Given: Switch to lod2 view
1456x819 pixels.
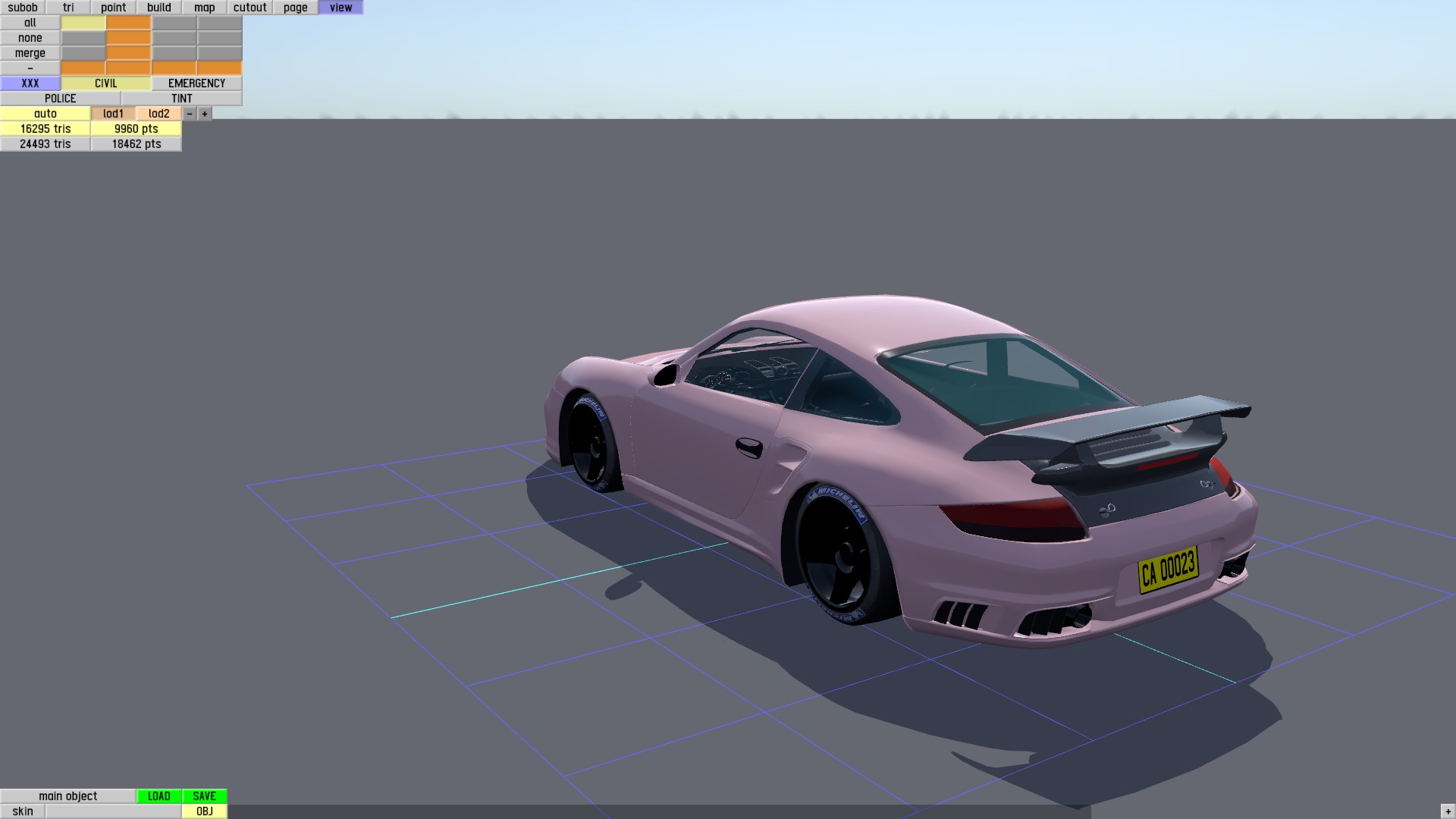Looking at the screenshot, I should pyautogui.click(x=158, y=114).
